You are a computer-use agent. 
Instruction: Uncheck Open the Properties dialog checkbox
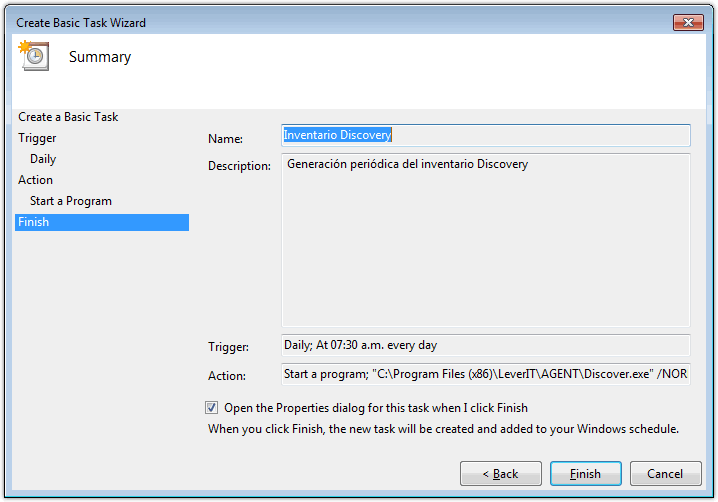(211, 407)
